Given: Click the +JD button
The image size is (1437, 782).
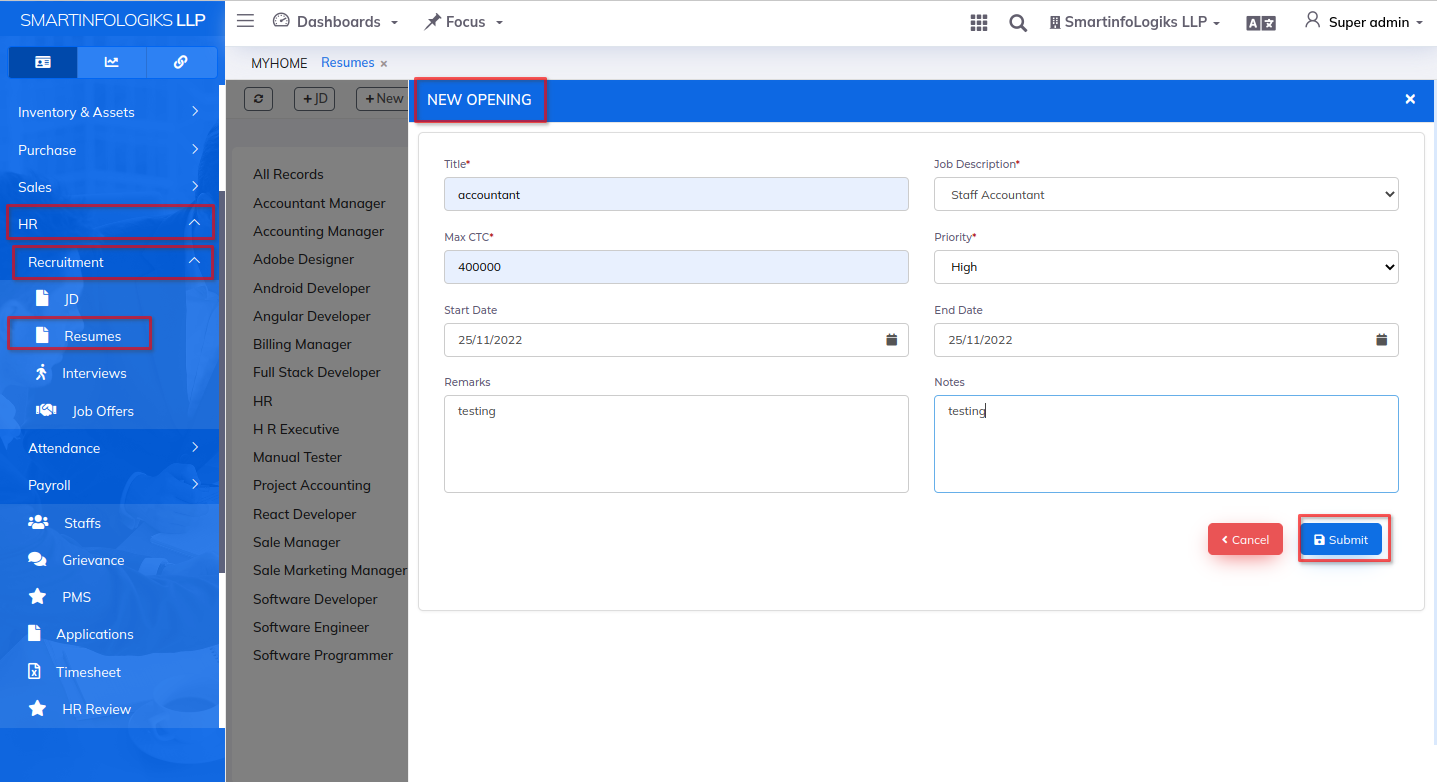Looking at the screenshot, I should click(315, 98).
